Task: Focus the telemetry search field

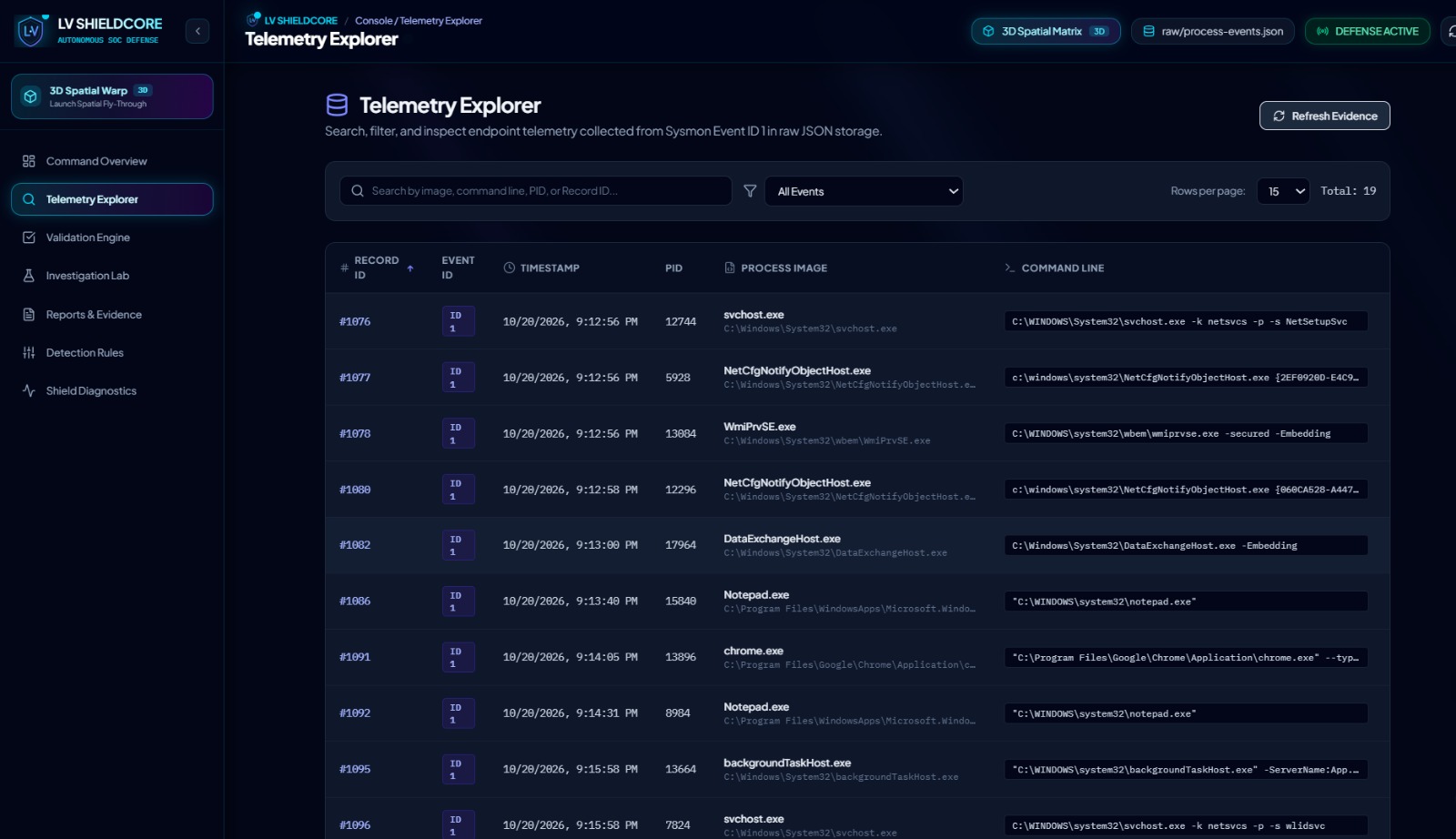Action: point(536,191)
